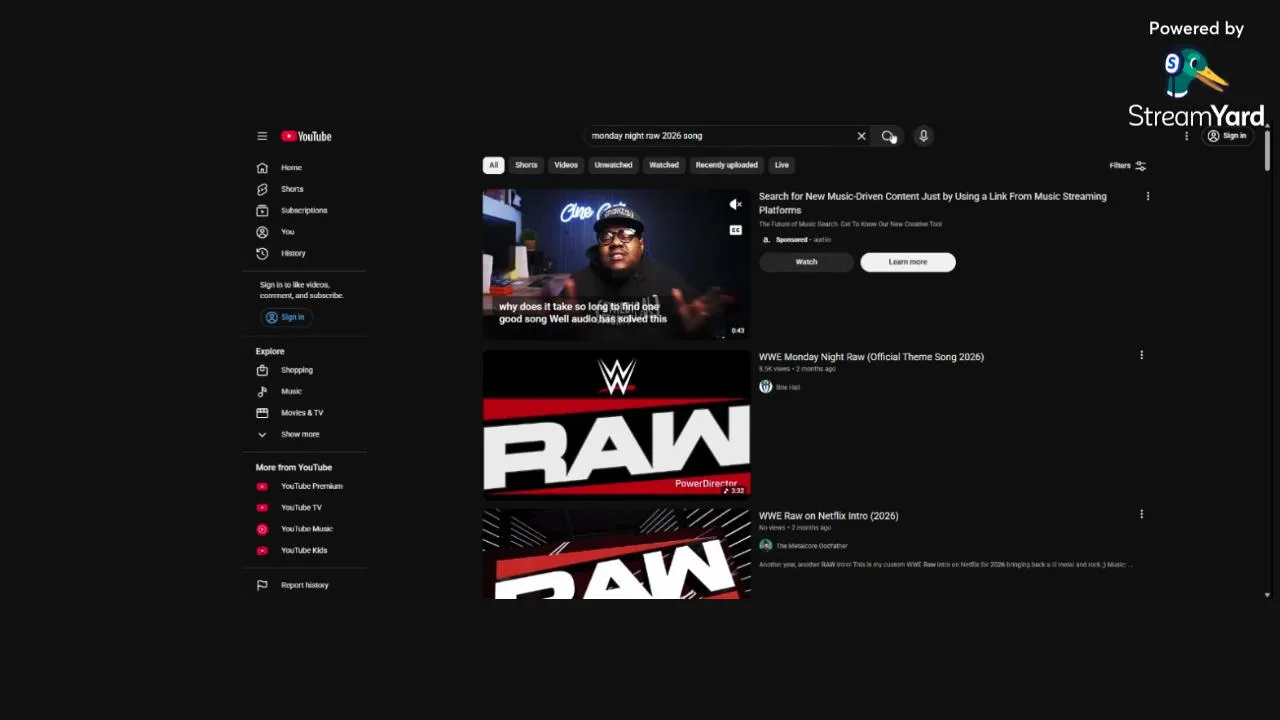Open more options for Netflix Intro video

pos(1141,514)
